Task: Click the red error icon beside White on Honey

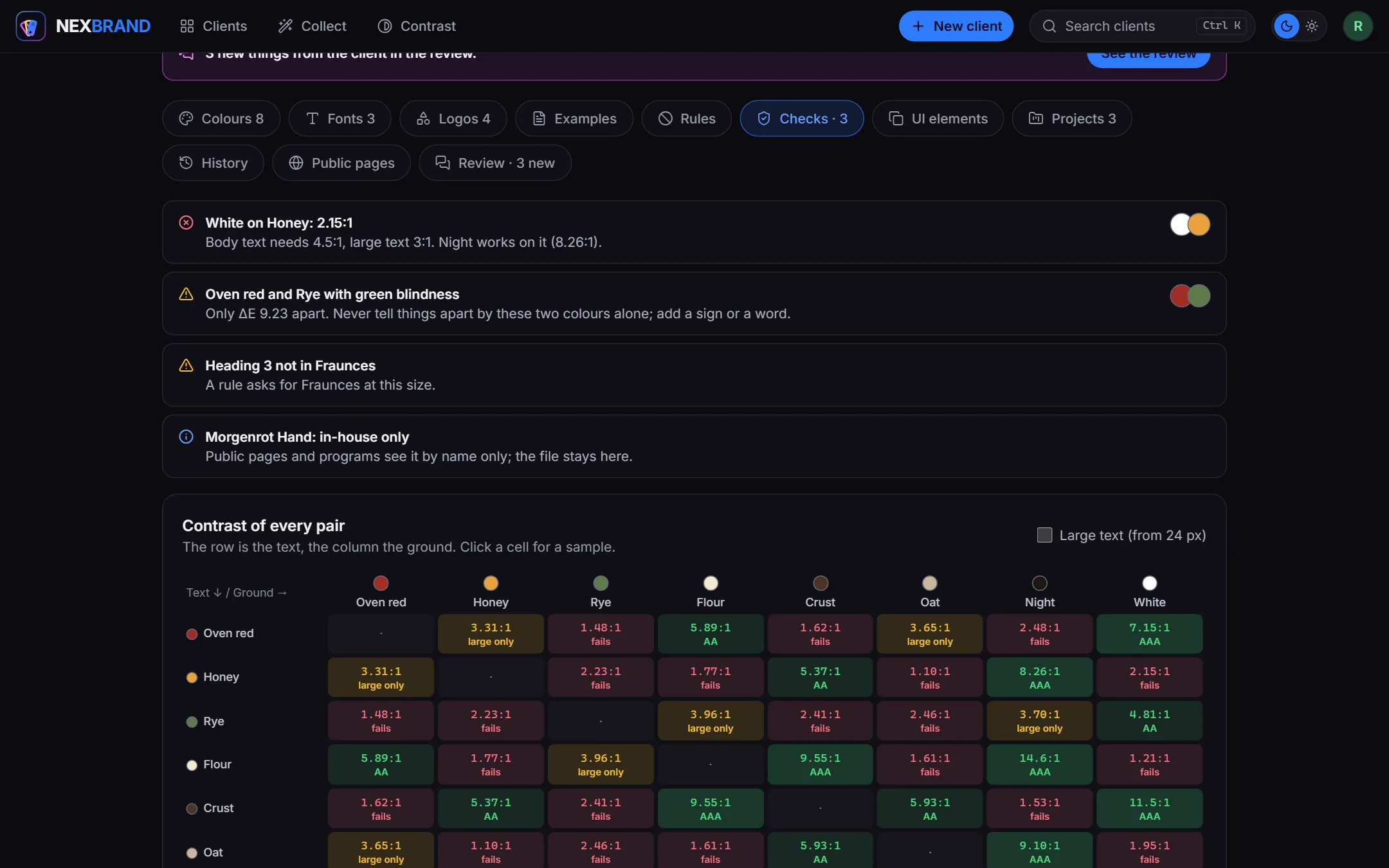Action: pyautogui.click(x=186, y=223)
